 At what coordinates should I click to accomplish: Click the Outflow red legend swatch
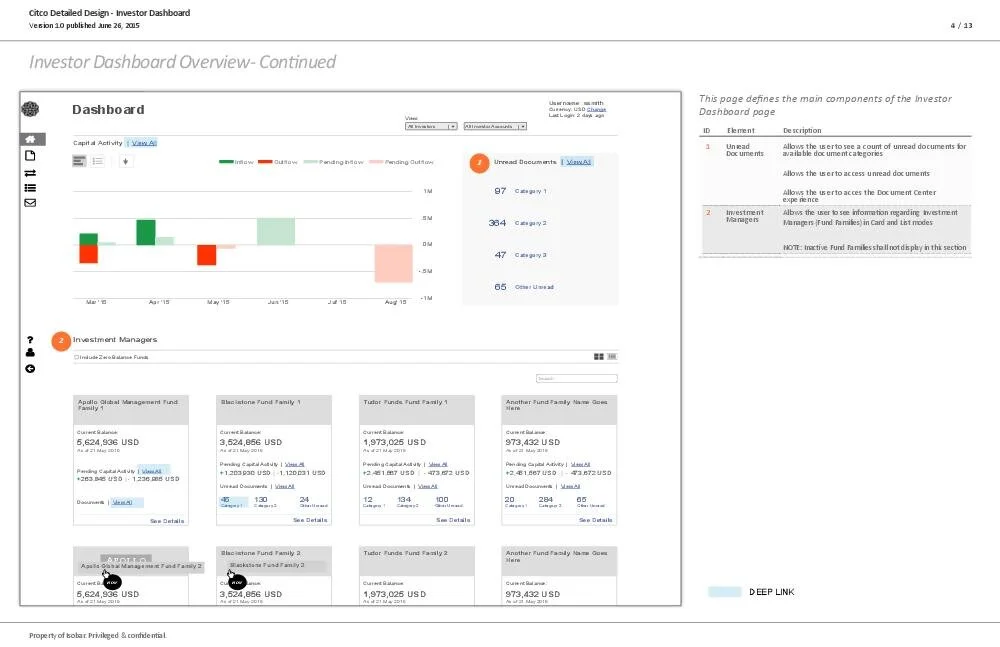click(265, 162)
